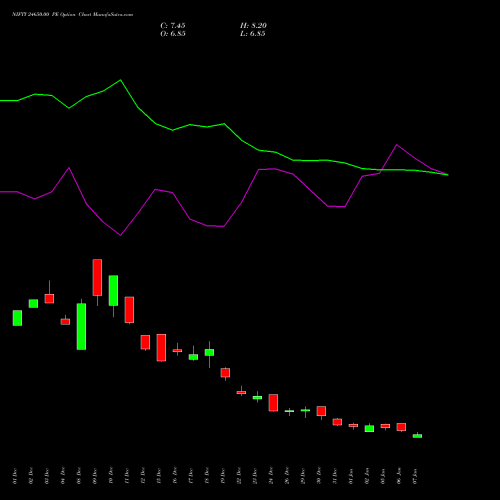Screen dimensions: 500x500
Task: Click the 15 Dec date axis label
Action: tap(158, 476)
